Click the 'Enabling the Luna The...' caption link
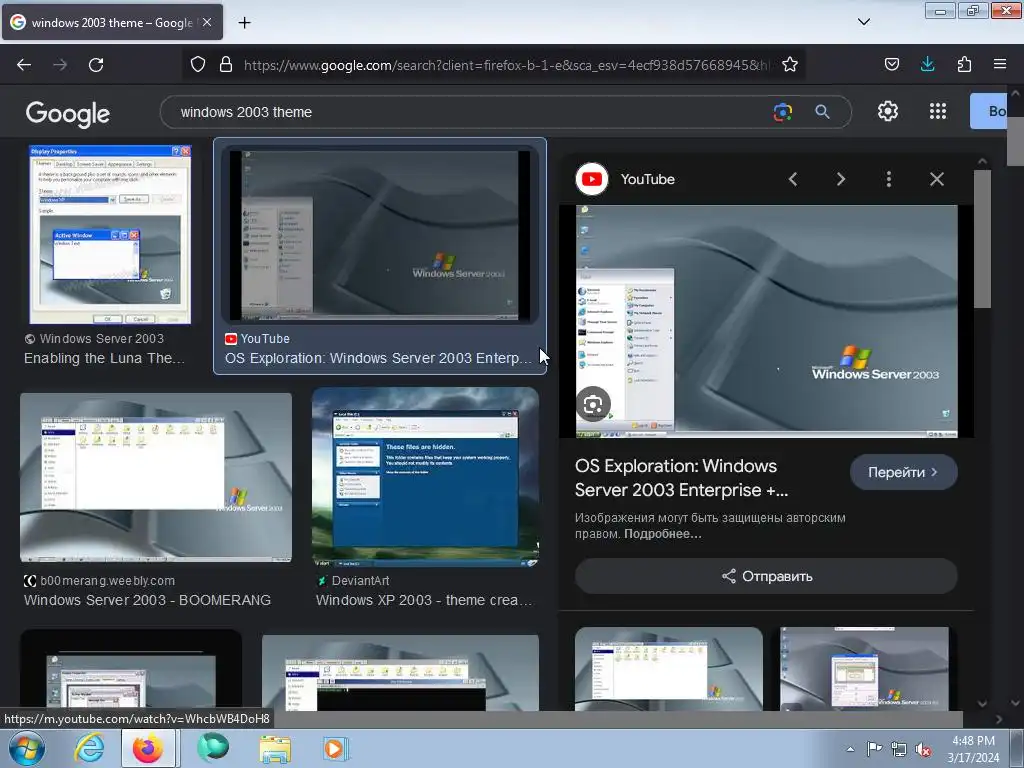The image size is (1024, 768). (104, 358)
